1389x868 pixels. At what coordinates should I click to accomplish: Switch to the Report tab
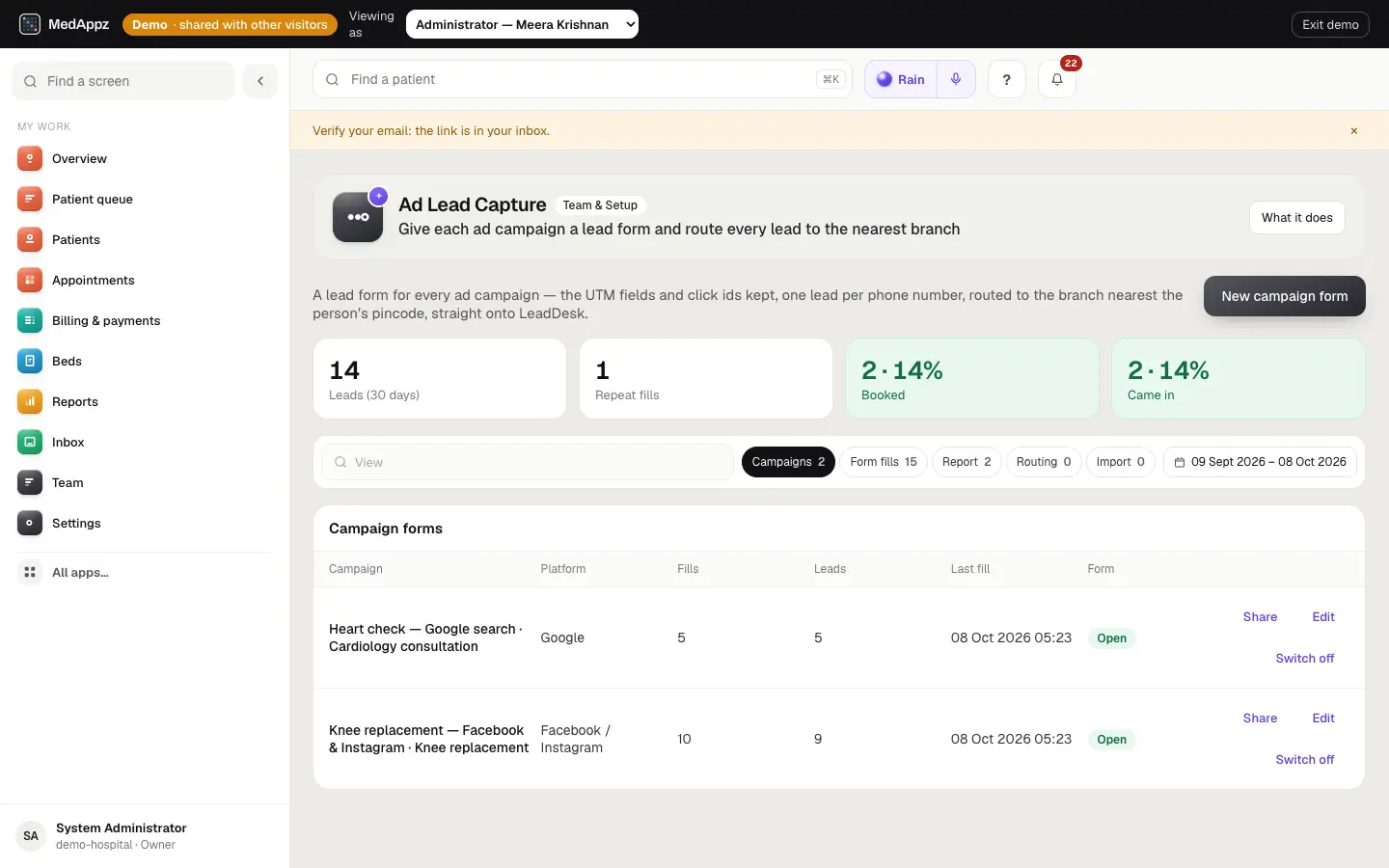[x=967, y=462]
